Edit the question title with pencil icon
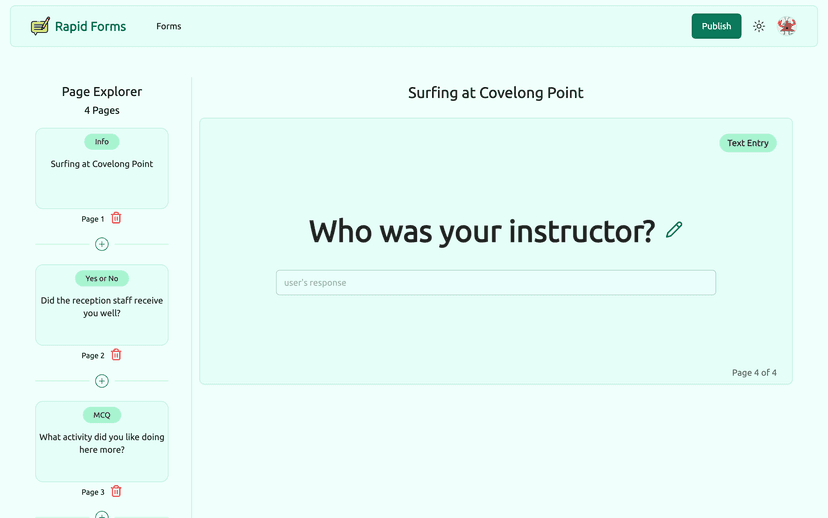The height and width of the screenshot is (518, 828). tap(674, 230)
